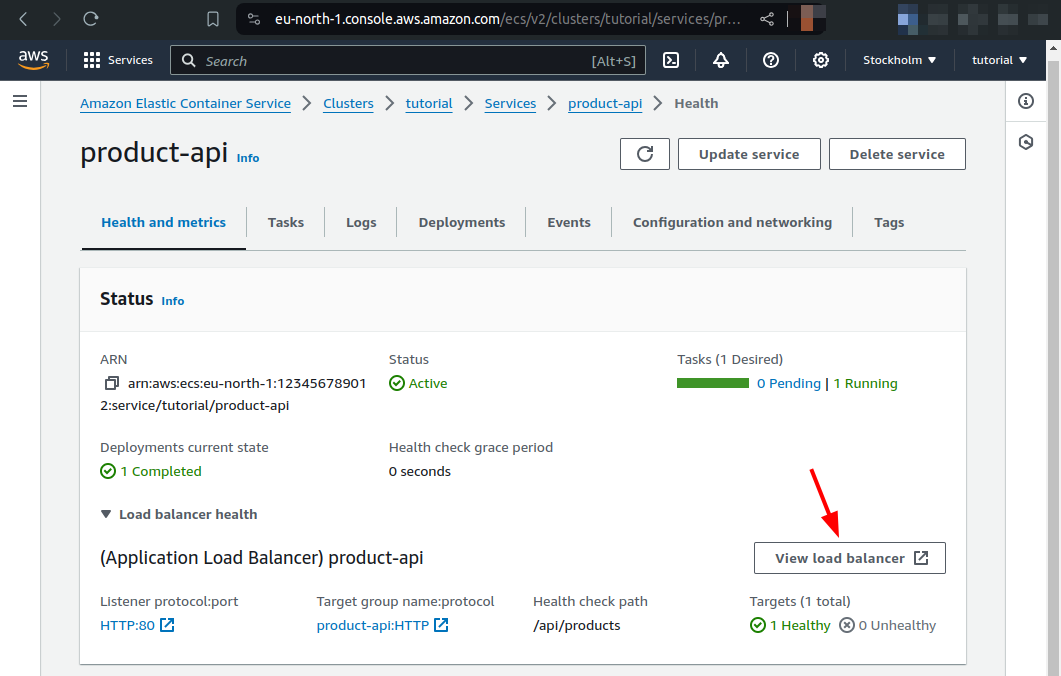Open the HTTP:80 listener link
This screenshot has height=676, width=1061.
click(127, 625)
